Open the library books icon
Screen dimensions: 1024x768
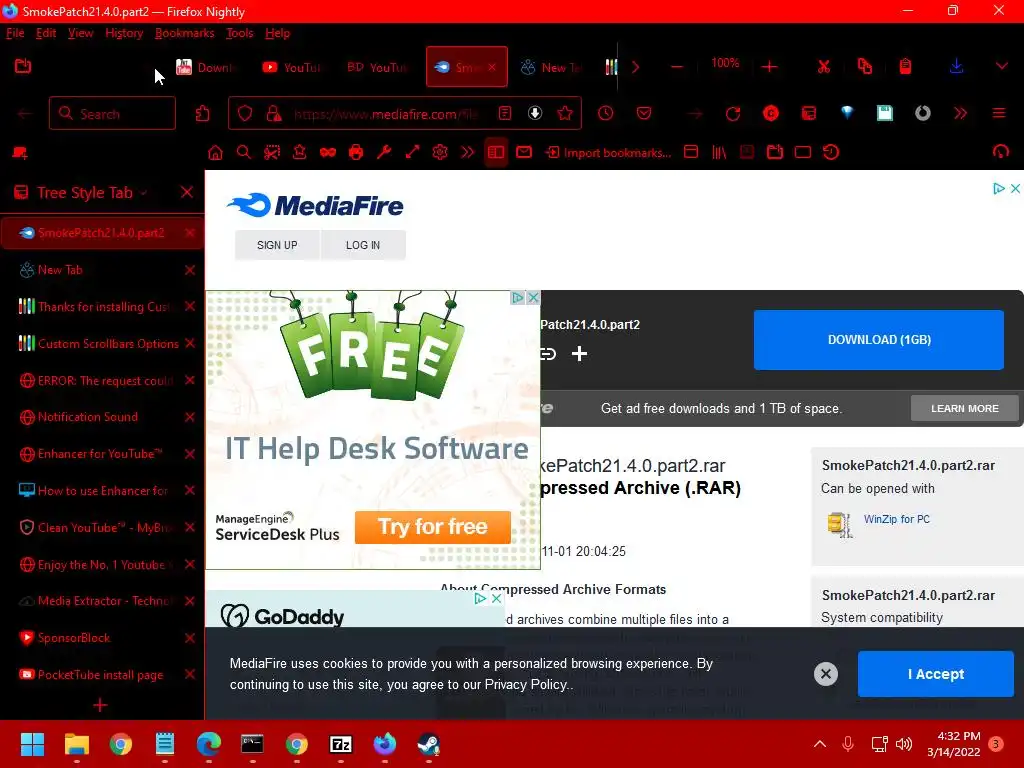coord(719,152)
